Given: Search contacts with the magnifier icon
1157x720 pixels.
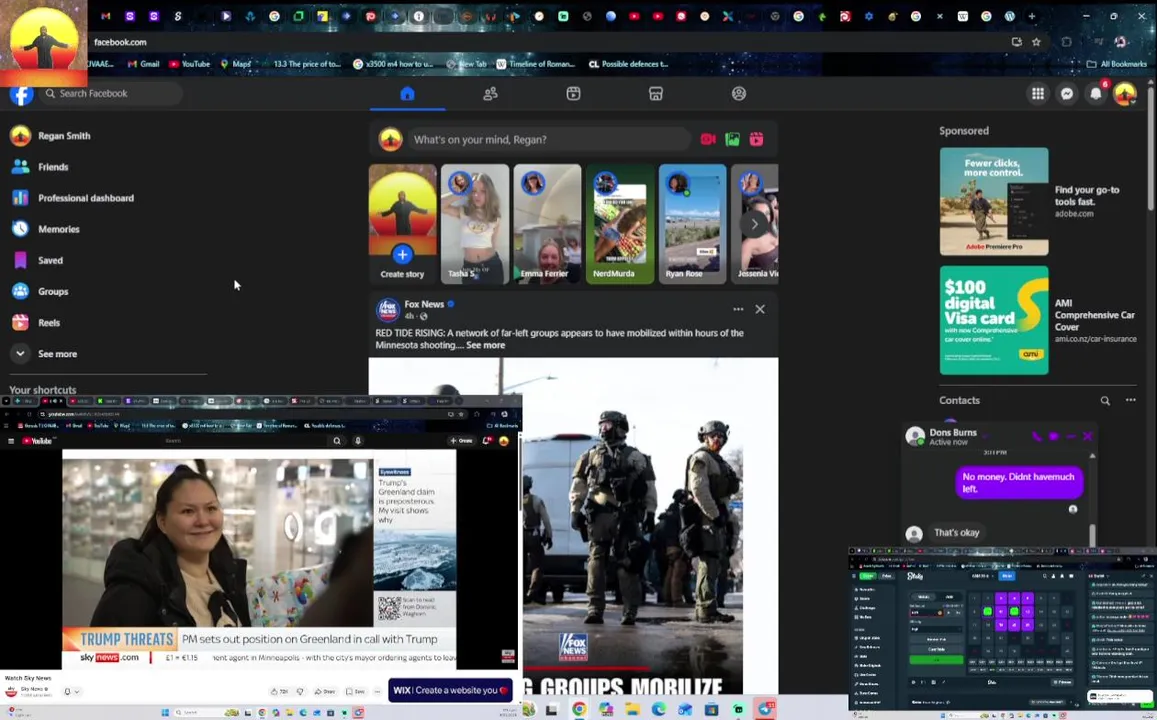Looking at the screenshot, I should click(1105, 401).
